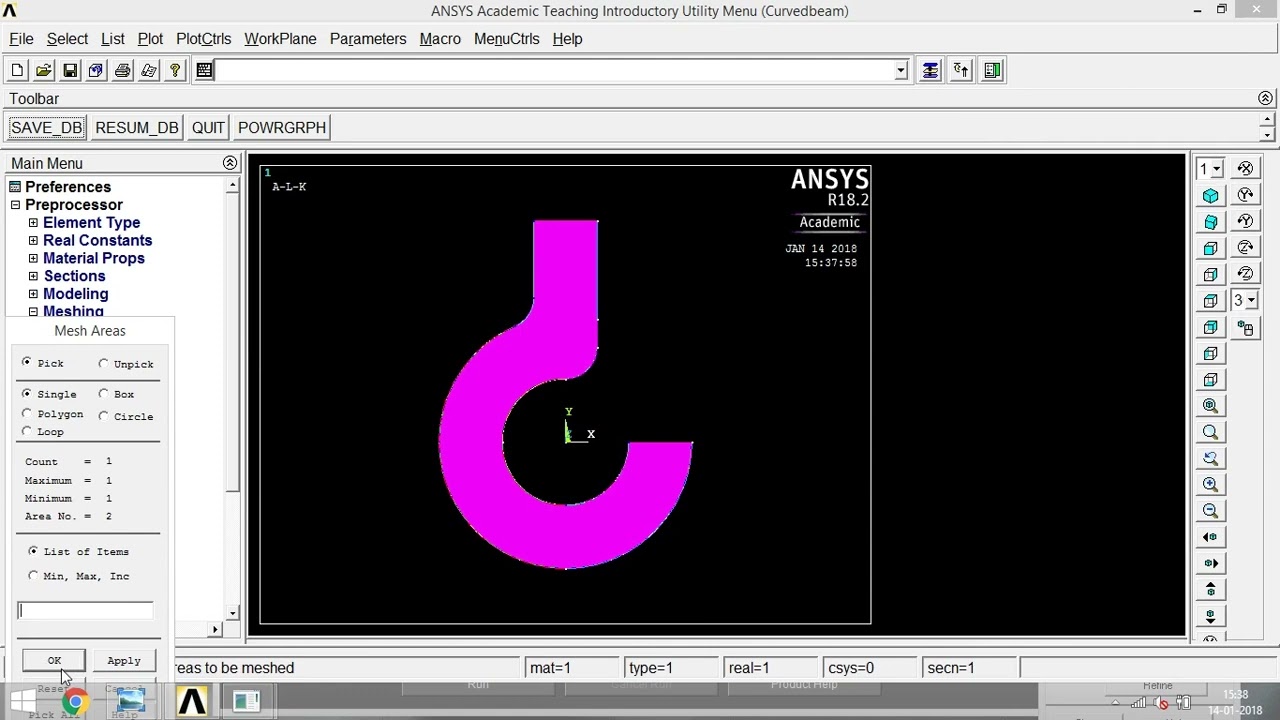Open the File menu
Image resolution: width=1280 pixels, height=720 pixels.
click(x=21, y=39)
